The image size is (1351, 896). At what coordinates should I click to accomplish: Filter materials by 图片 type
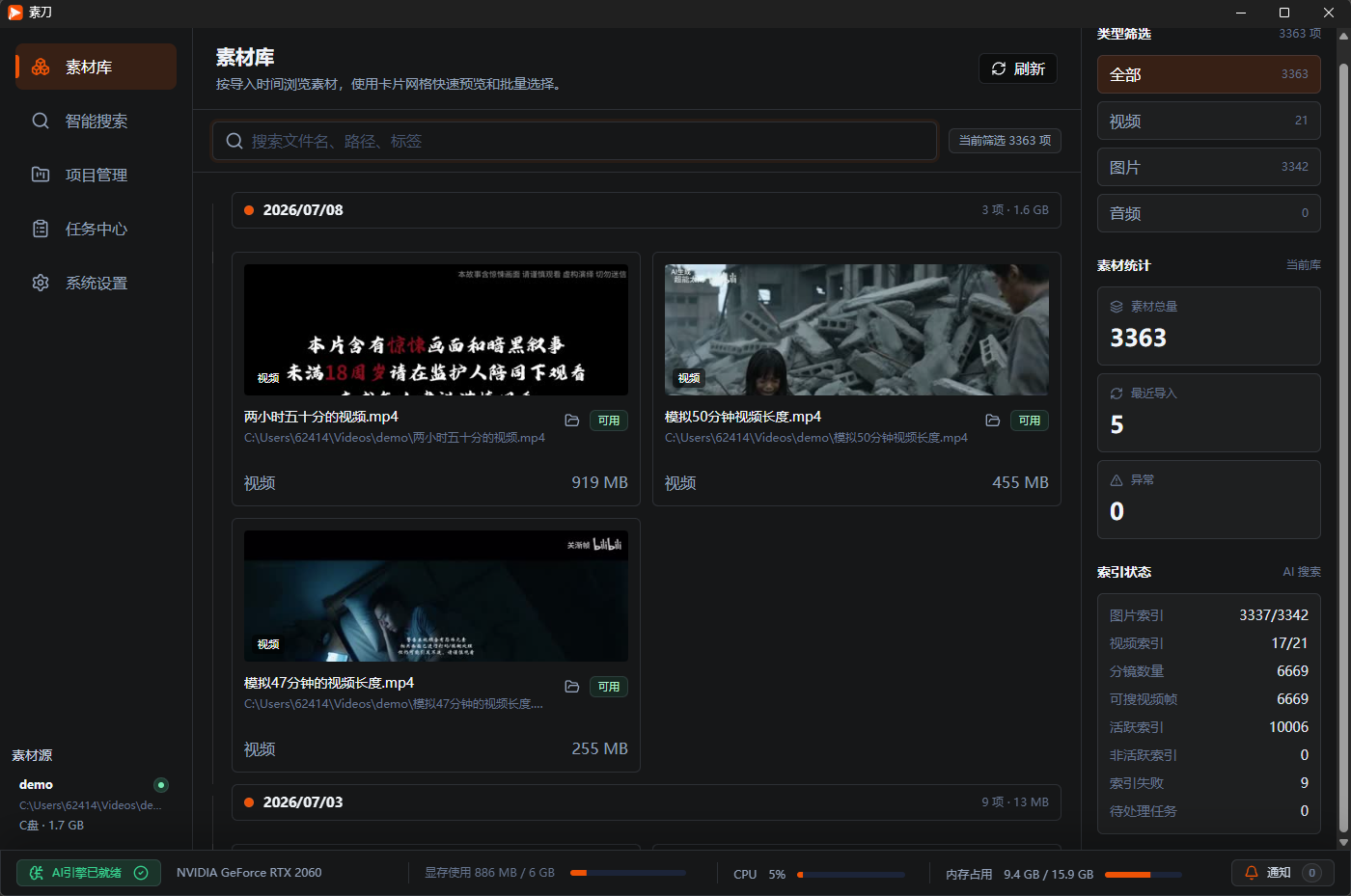coord(1208,167)
